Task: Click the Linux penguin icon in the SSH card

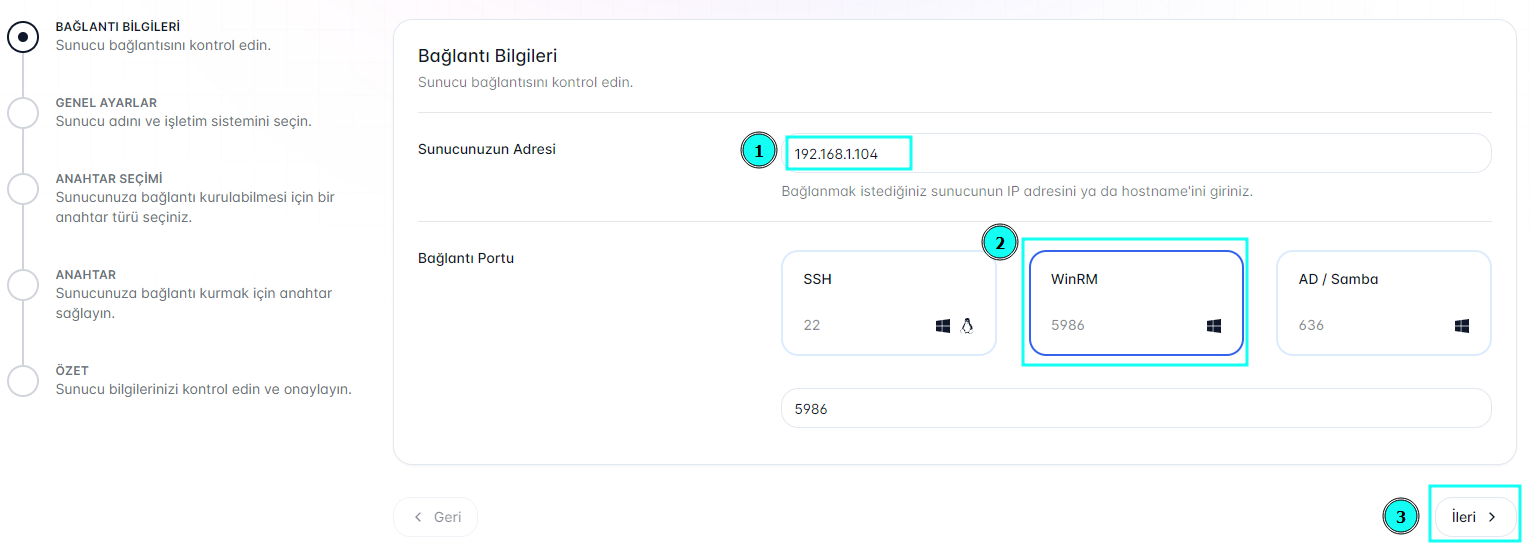Action: (x=967, y=326)
